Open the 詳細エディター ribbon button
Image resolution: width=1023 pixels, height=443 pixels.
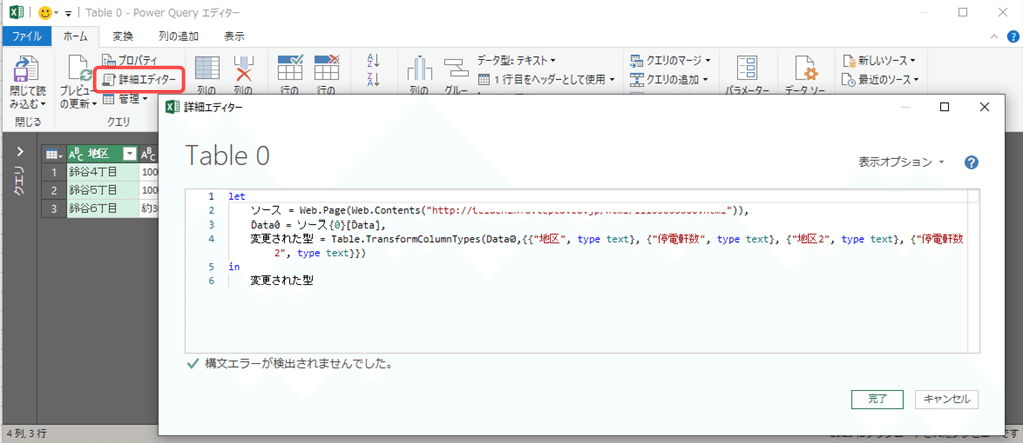(x=140, y=80)
